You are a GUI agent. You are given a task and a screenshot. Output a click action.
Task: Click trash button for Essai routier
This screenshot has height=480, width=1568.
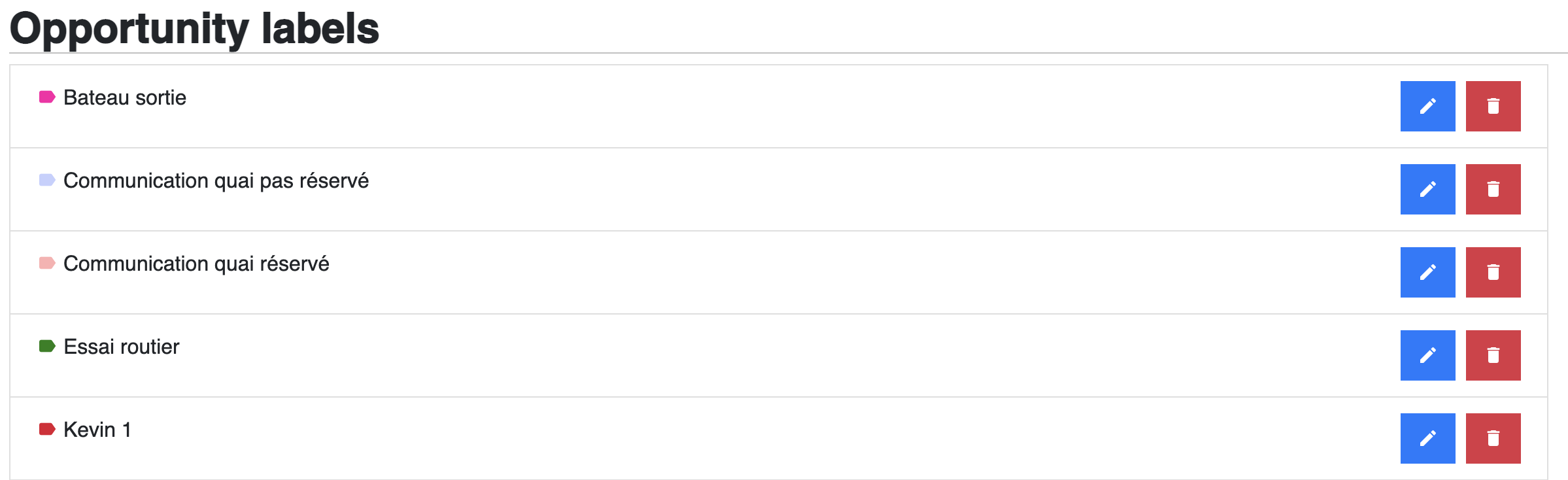1493,355
